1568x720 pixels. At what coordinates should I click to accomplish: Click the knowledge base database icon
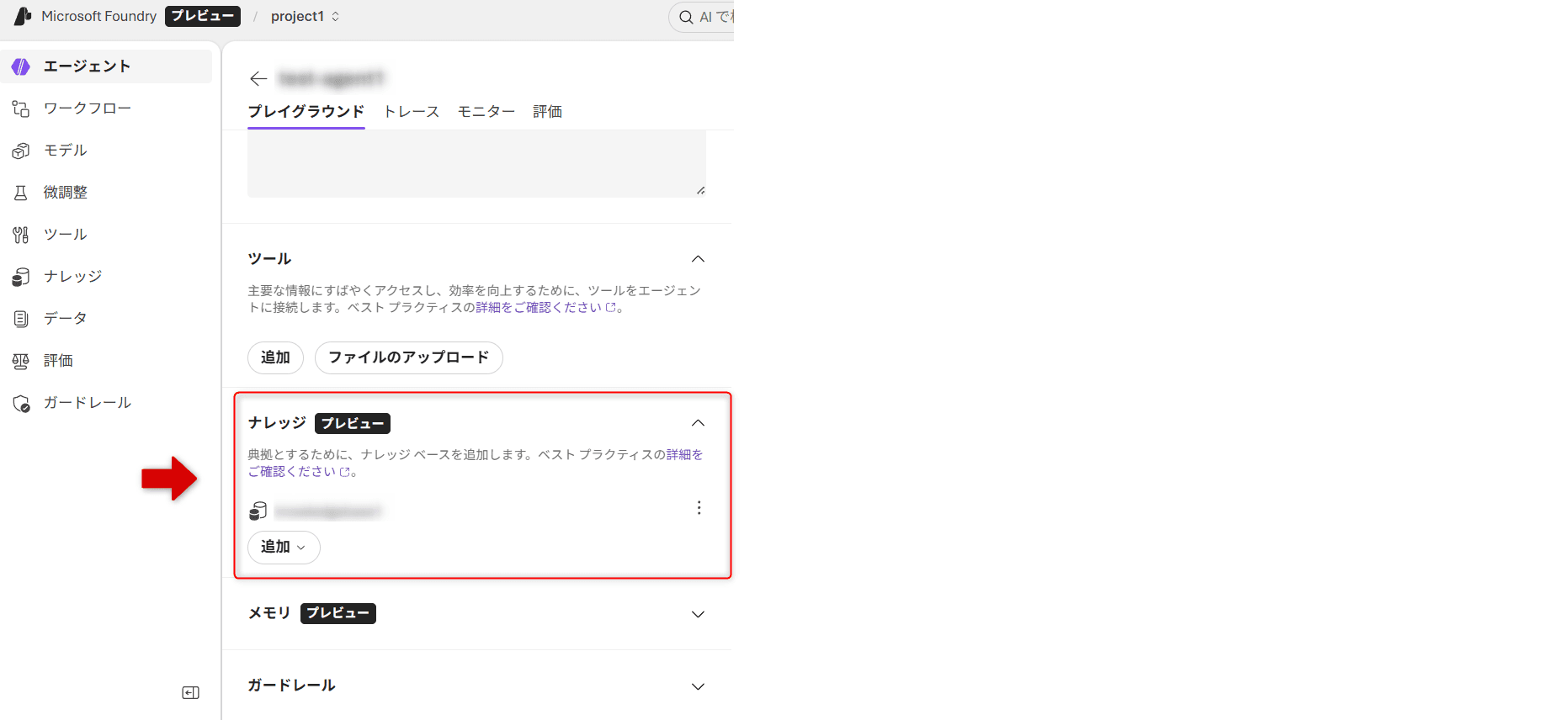pyautogui.click(x=258, y=511)
